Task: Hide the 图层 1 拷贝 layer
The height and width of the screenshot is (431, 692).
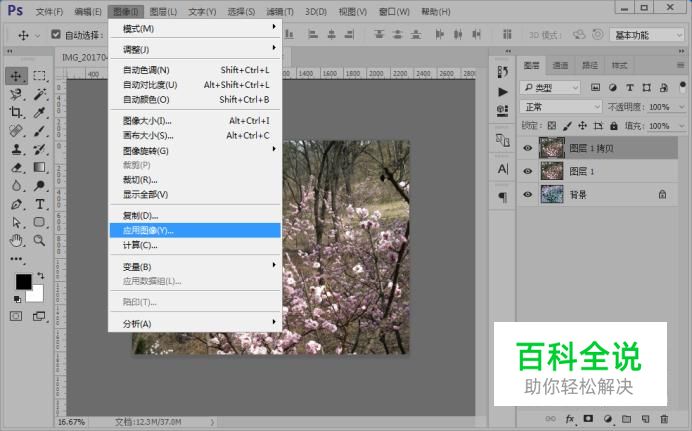Action: (527, 148)
